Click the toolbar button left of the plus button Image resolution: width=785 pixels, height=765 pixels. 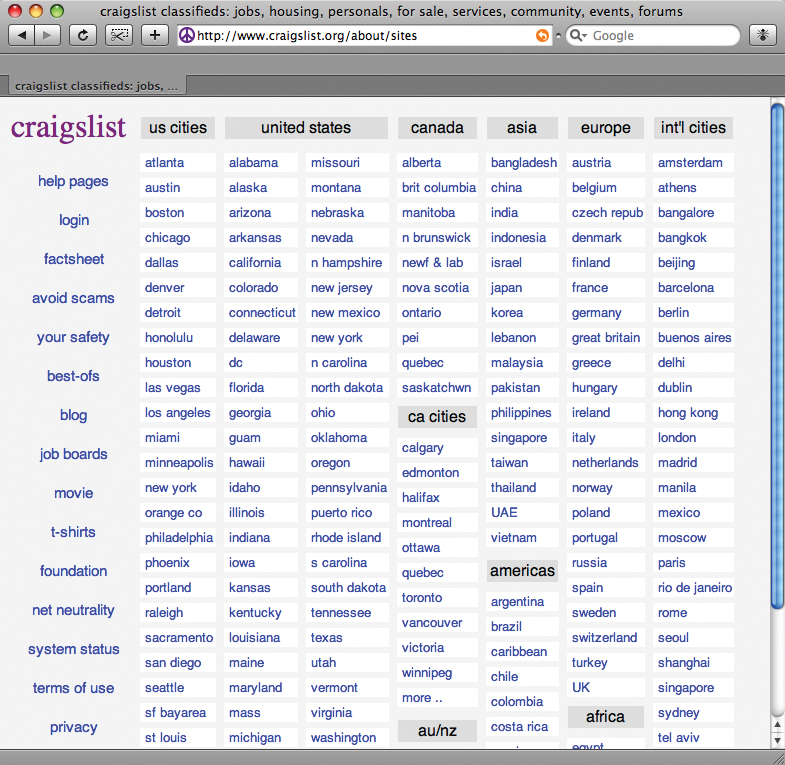(119, 35)
